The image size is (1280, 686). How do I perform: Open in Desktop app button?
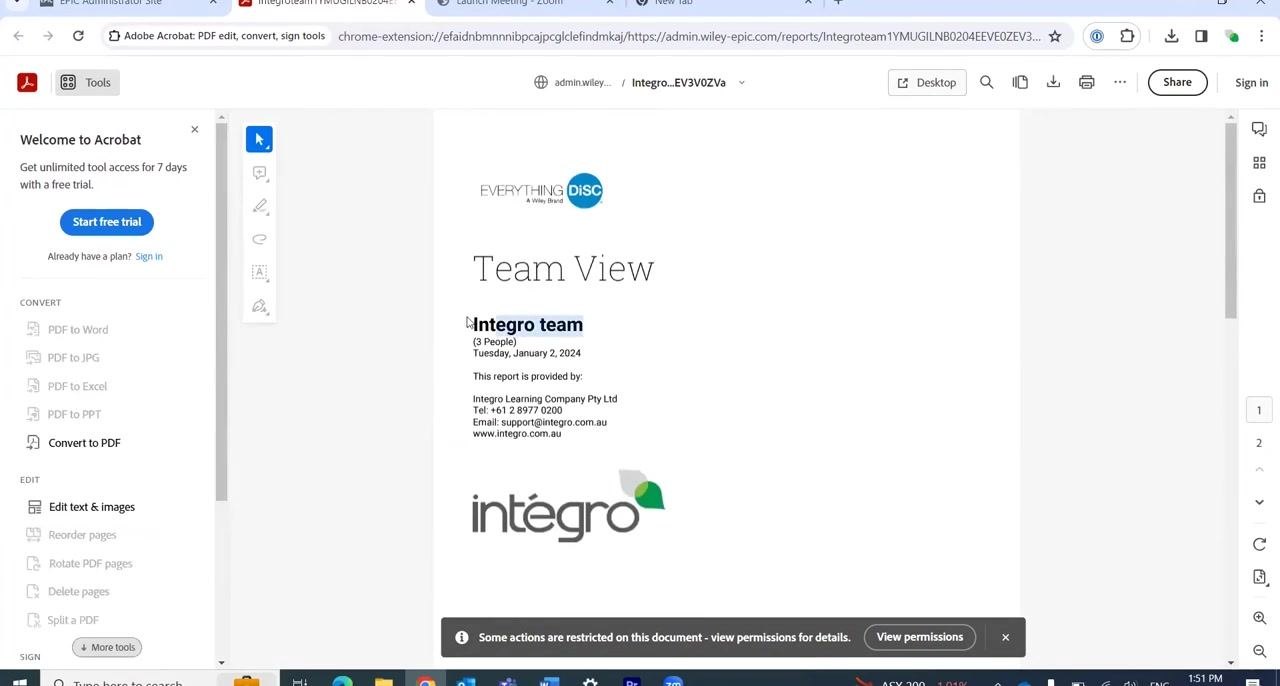click(927, 82)
